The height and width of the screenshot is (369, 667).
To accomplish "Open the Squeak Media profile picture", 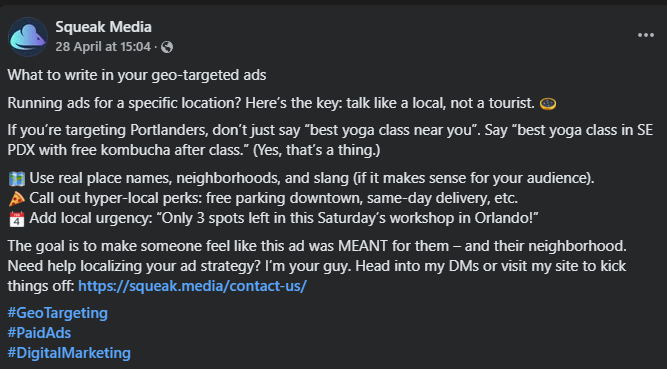I will point(28,37).
